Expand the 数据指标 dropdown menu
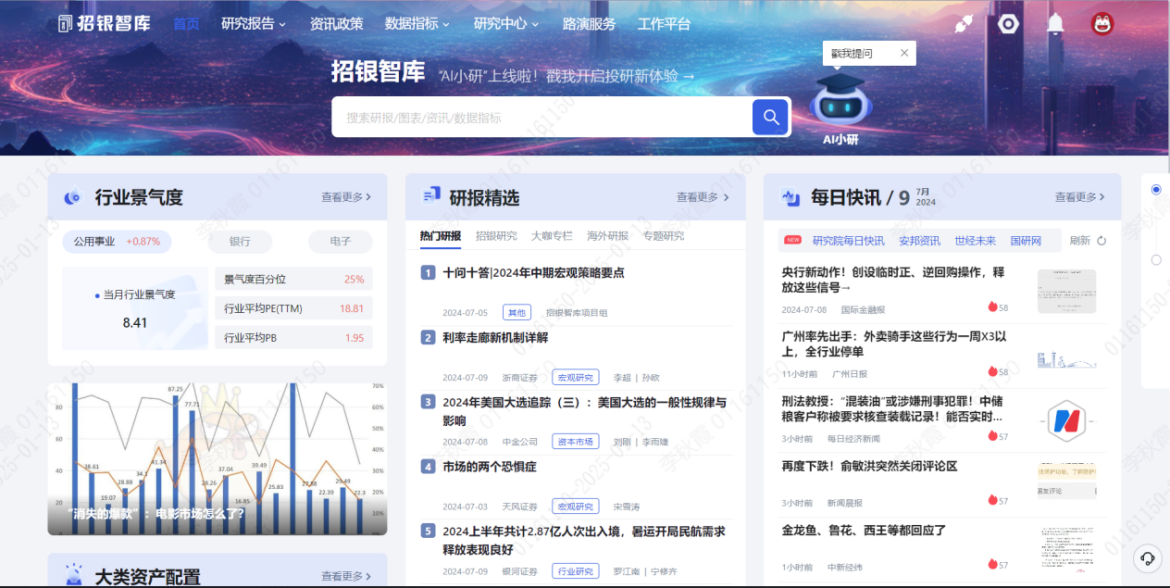This screenshot has width=1170, height=588. (417, 24)
